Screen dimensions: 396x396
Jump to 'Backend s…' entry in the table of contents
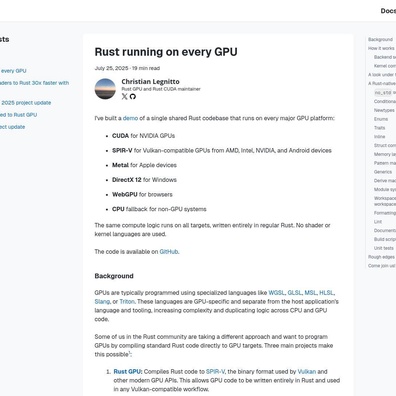click(x=385, y=57)
